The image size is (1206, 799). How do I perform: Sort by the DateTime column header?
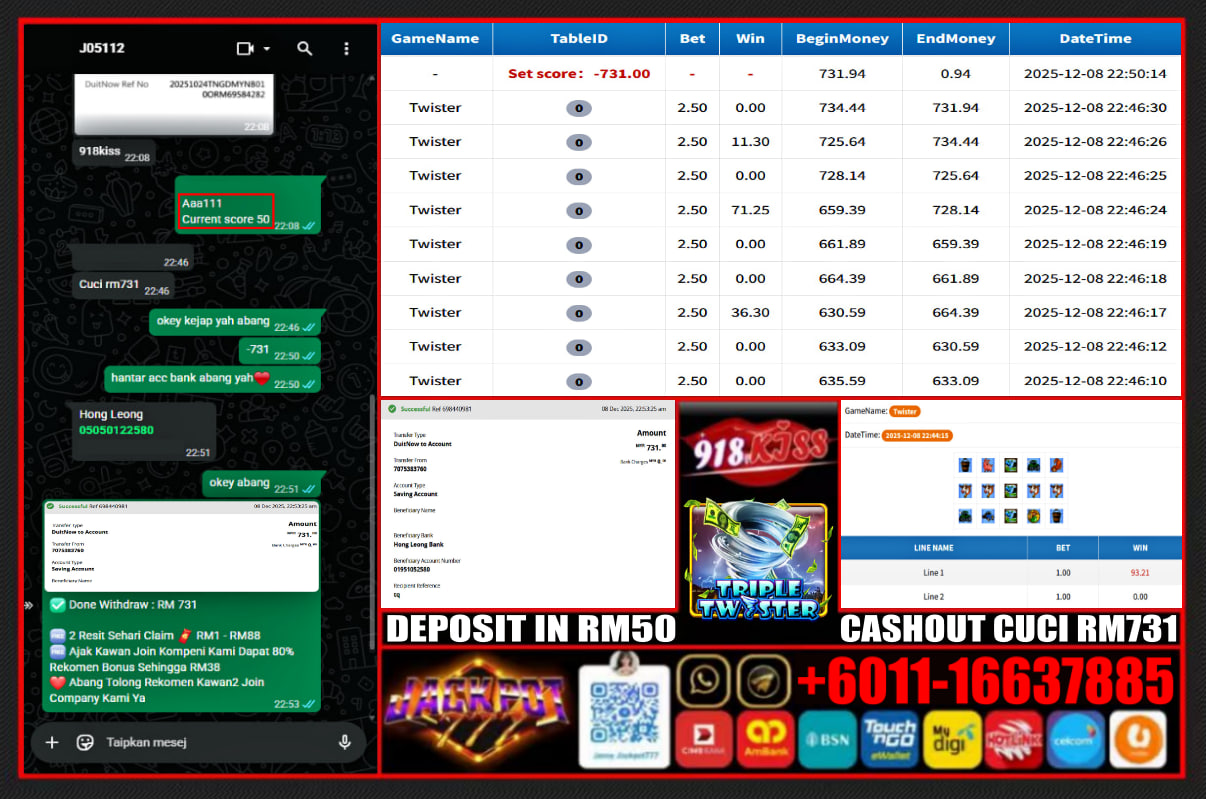[1095, 39]
